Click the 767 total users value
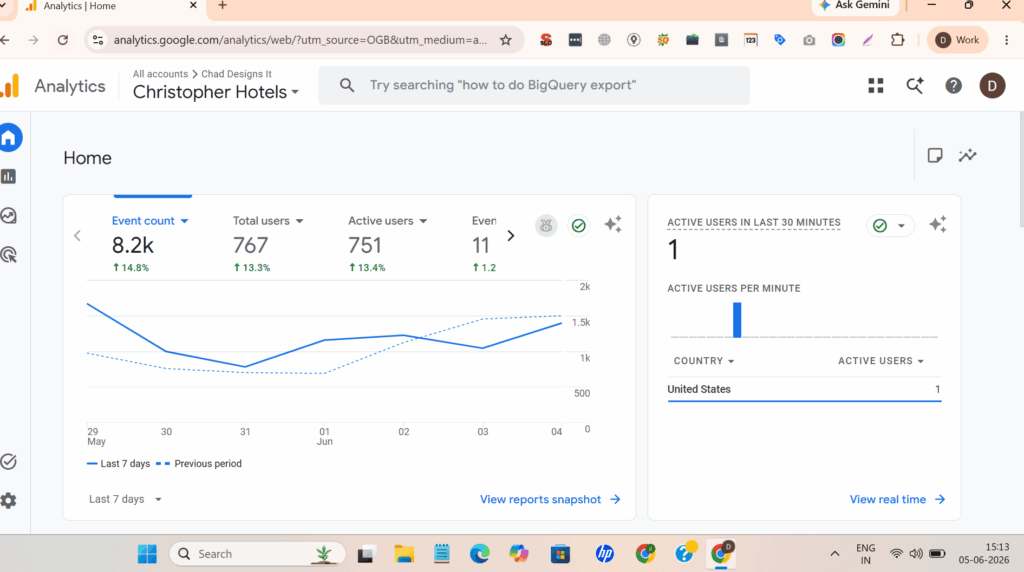 (250, 246)
